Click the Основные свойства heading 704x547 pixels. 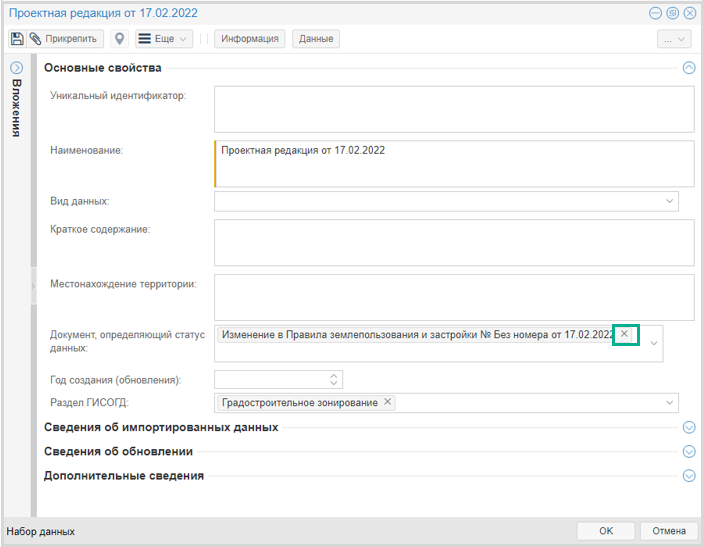(102, 68)
